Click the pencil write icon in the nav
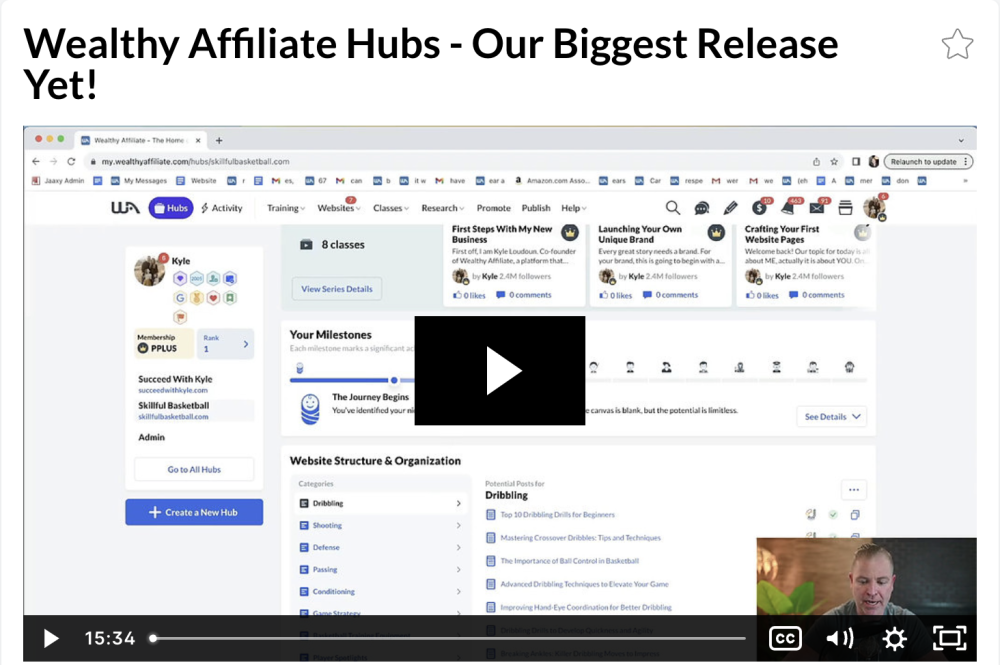Viewport: 1000px width, 665px height. [730, 208]
